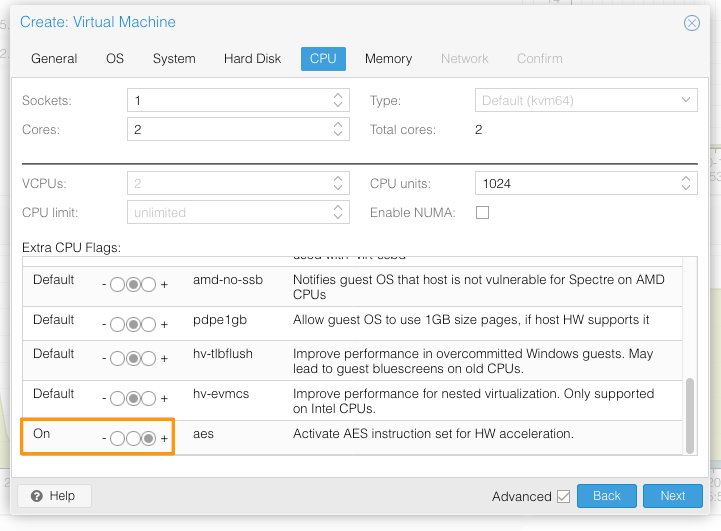Click the CPU units spinner arrows
Screen dimensions: 721x531
point(686,184)
